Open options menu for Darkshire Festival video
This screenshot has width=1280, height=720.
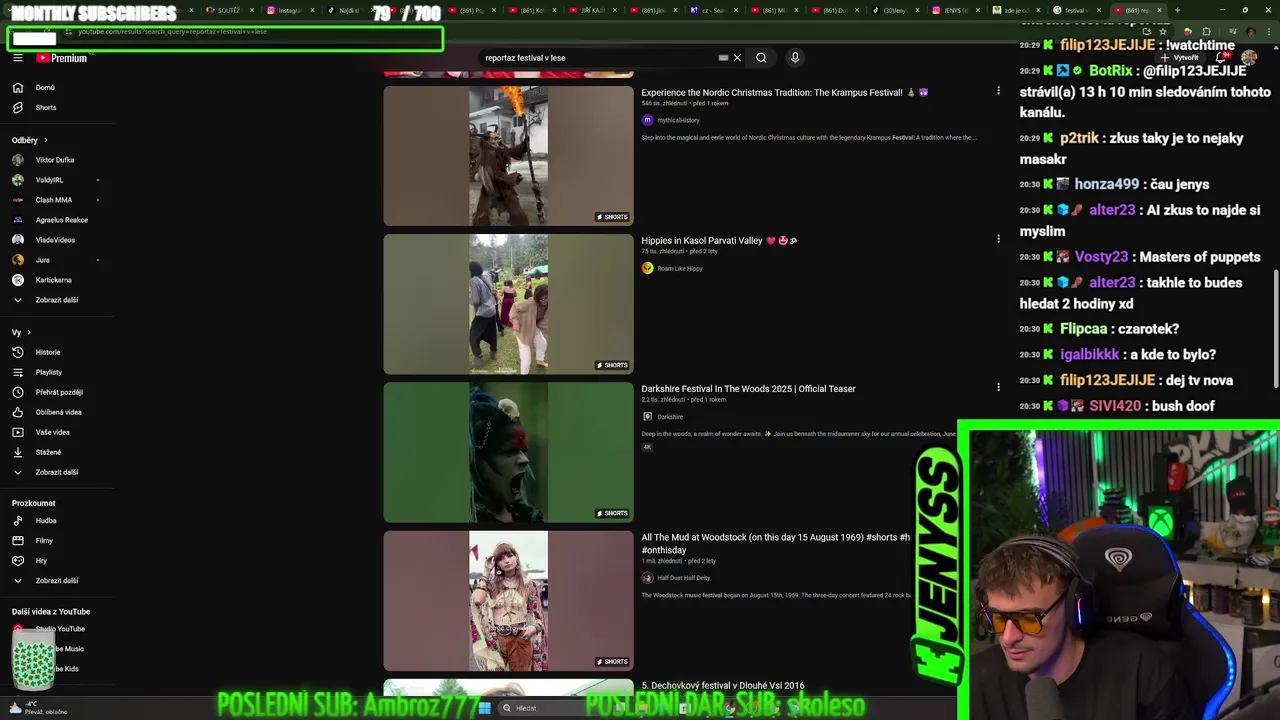(998, 387)
